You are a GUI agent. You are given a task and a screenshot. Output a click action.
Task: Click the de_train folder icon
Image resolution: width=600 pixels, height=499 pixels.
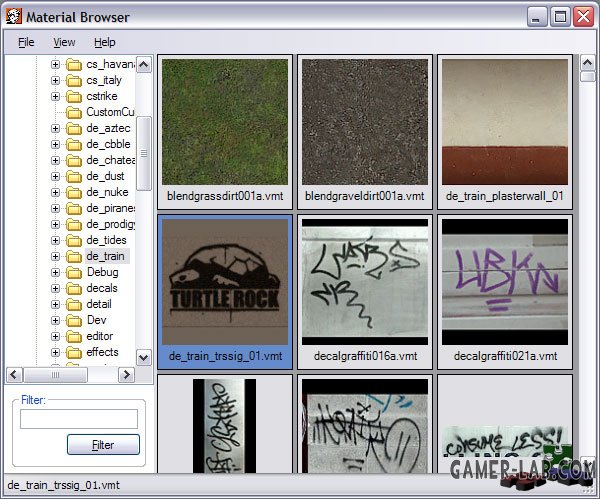tap(74, 256)
